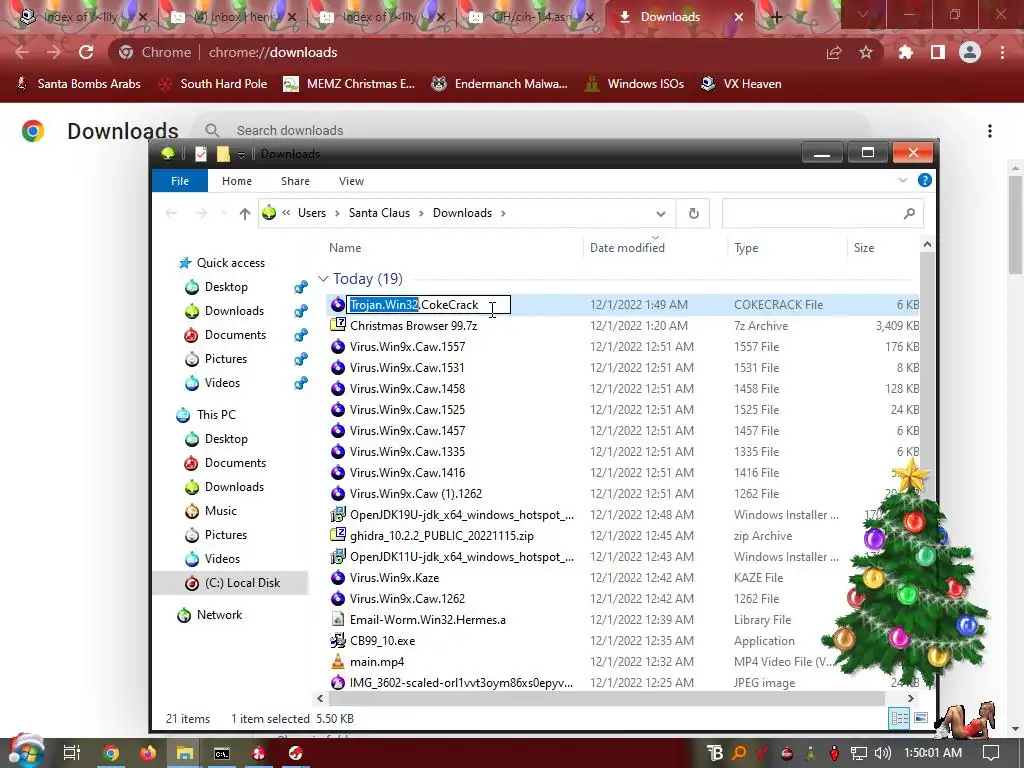Switch to large icons view layout

(921, 718)
